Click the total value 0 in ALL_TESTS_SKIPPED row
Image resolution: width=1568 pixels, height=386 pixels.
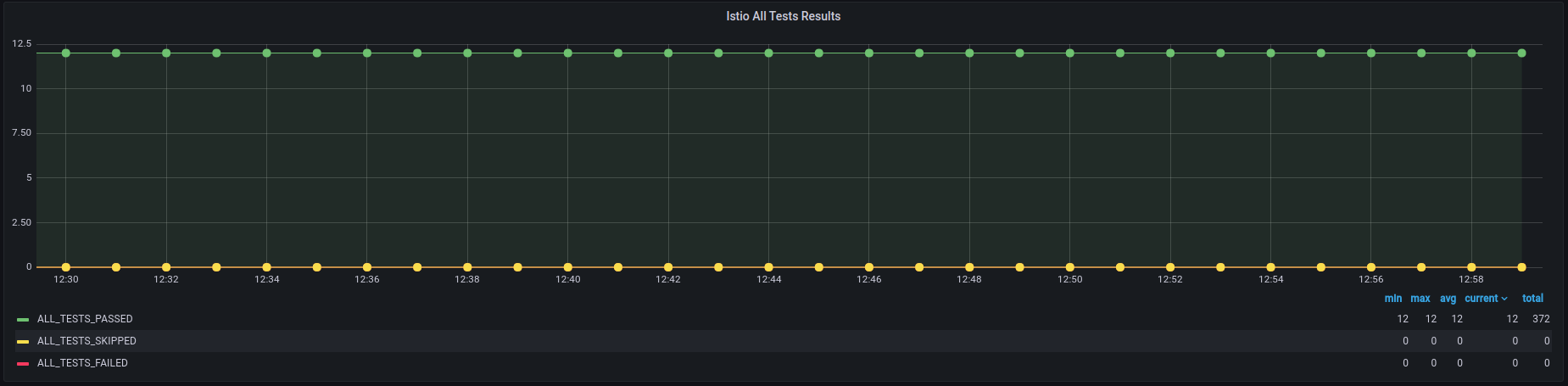click(1547, 341)
